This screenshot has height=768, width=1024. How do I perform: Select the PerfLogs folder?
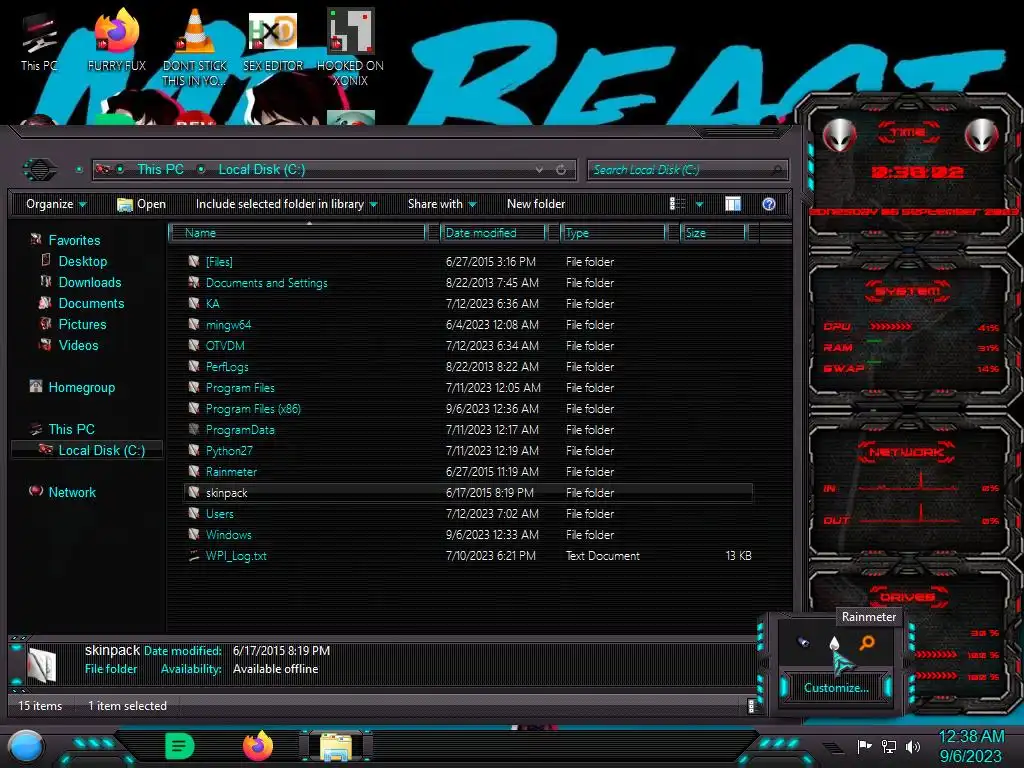click(469, 366)
